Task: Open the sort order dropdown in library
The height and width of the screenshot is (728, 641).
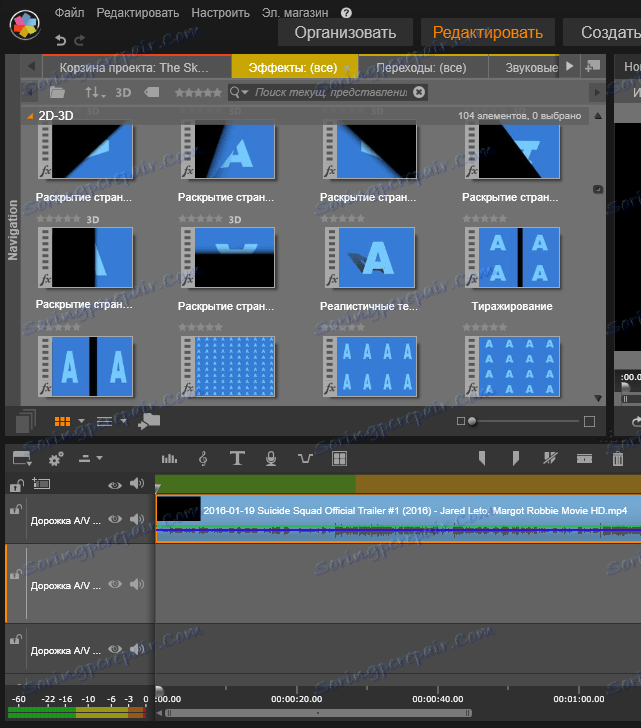Action: (94, 92)
